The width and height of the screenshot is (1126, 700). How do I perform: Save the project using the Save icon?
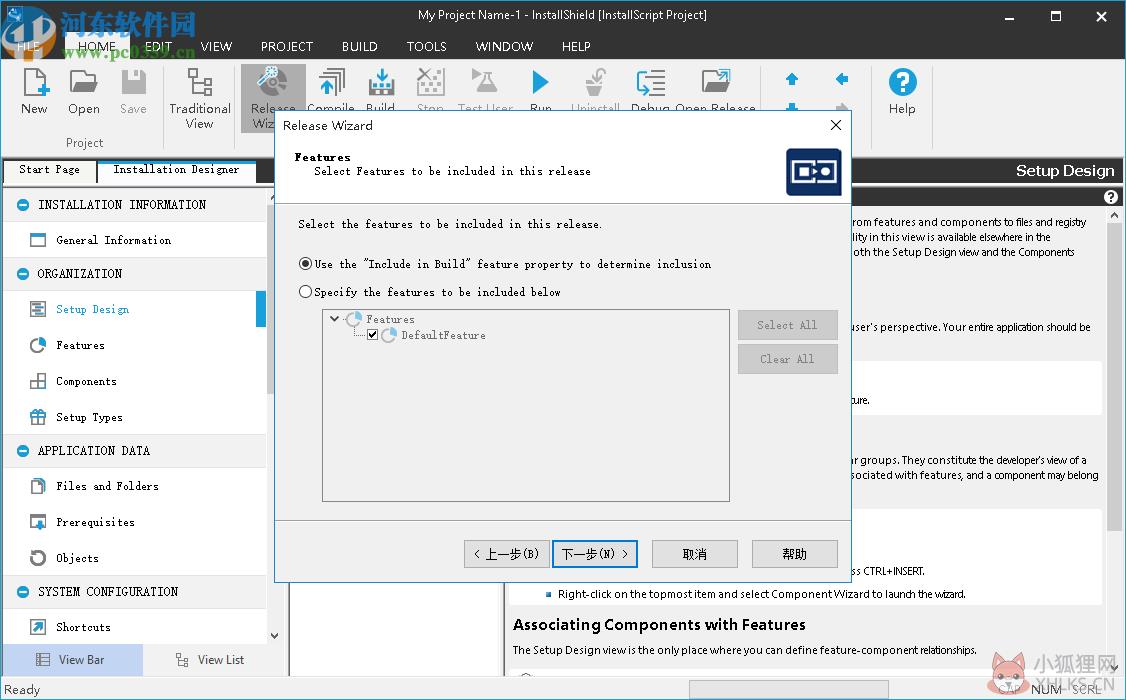click(133, 91)
